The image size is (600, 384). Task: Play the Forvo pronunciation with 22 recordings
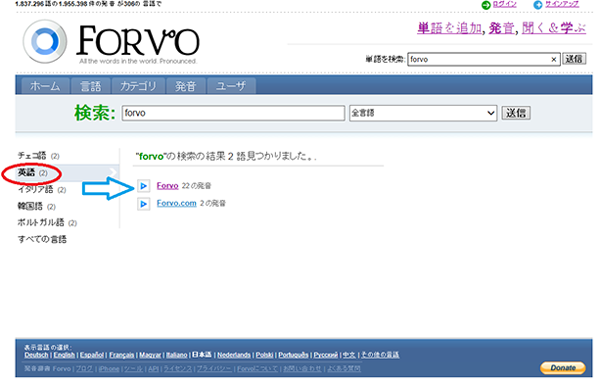coord(143,186)
